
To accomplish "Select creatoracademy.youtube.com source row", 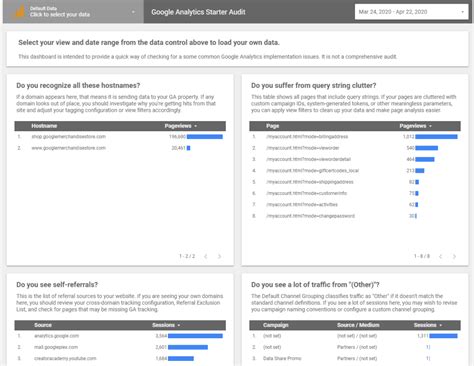I will [x=120, y=359].
